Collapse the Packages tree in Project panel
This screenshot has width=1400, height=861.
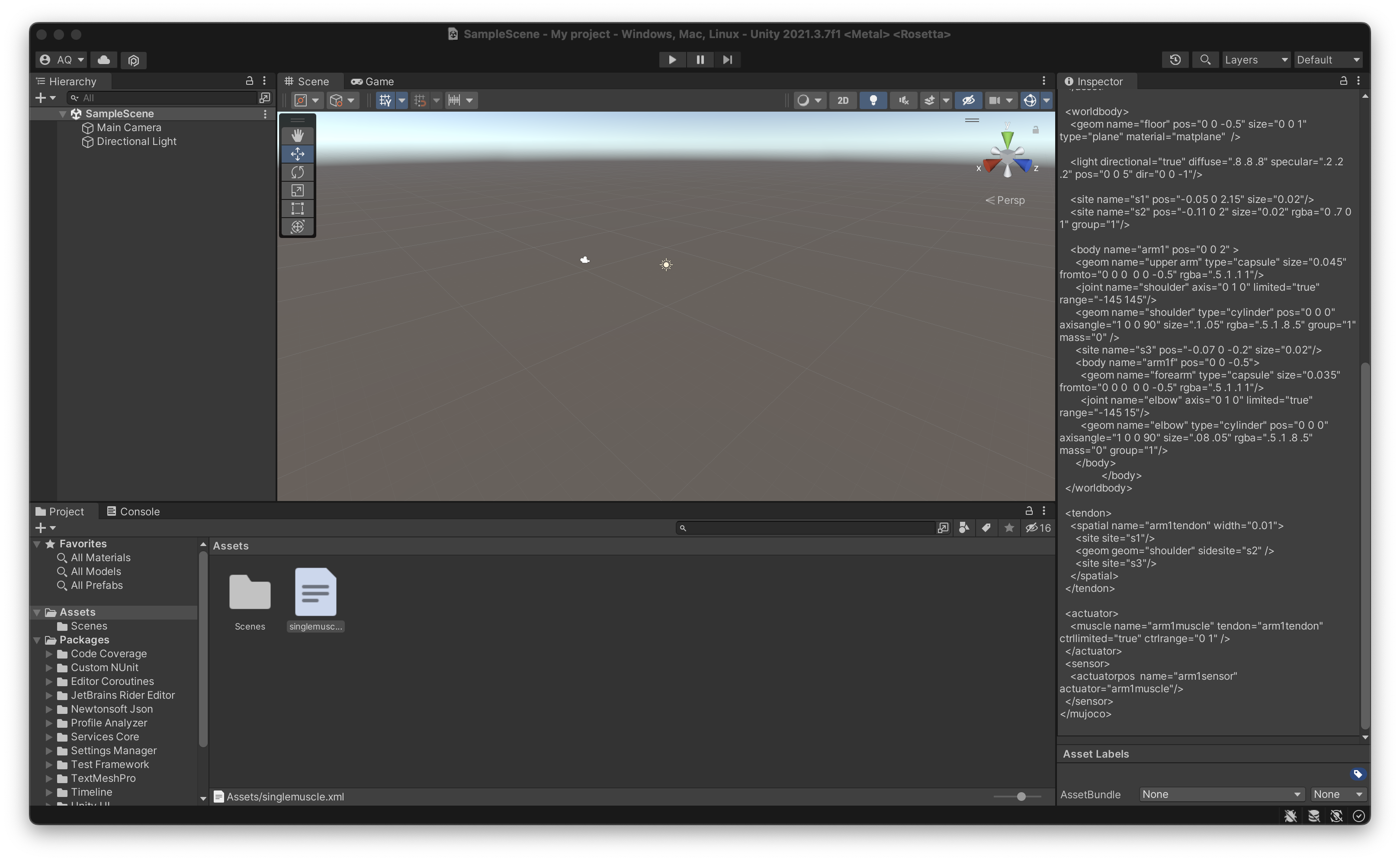[37, 639]
